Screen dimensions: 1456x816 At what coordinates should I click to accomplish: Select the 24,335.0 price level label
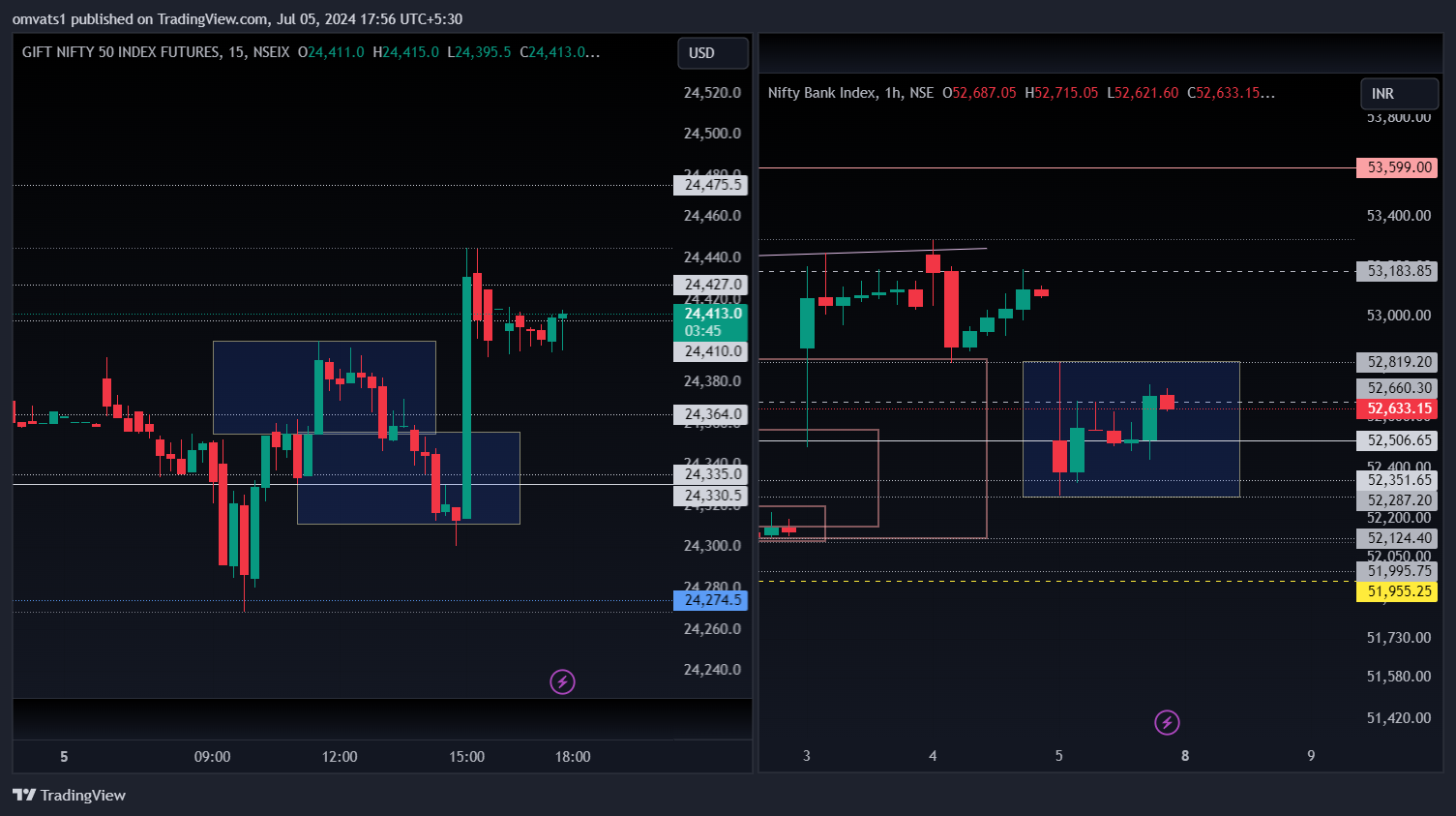710,474
